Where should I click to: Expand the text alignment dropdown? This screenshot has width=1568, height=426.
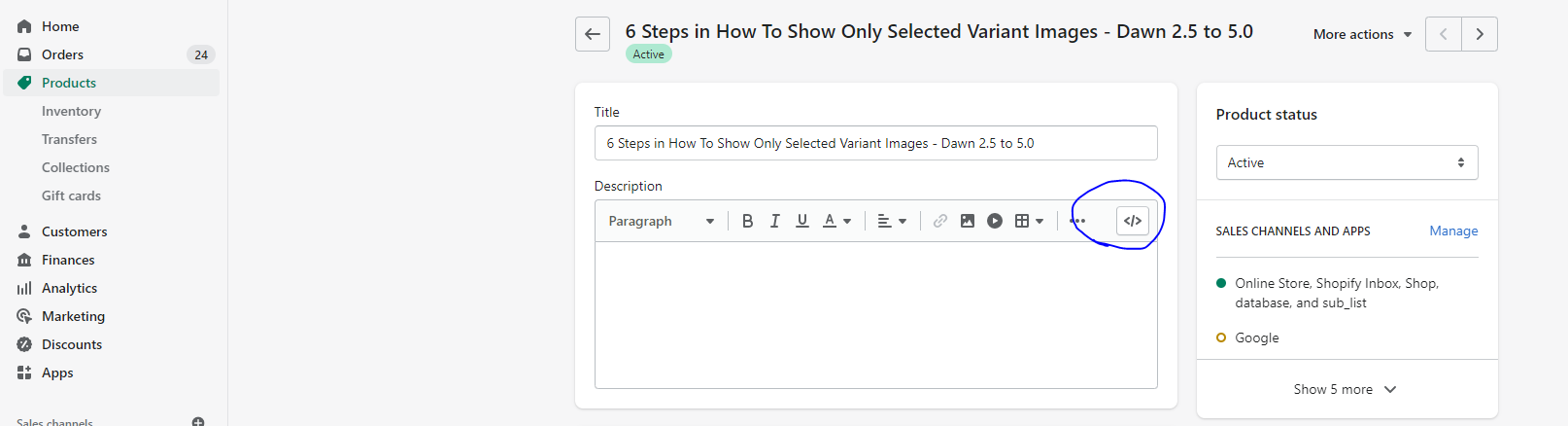pyautogui.click(x=891, y=221)
